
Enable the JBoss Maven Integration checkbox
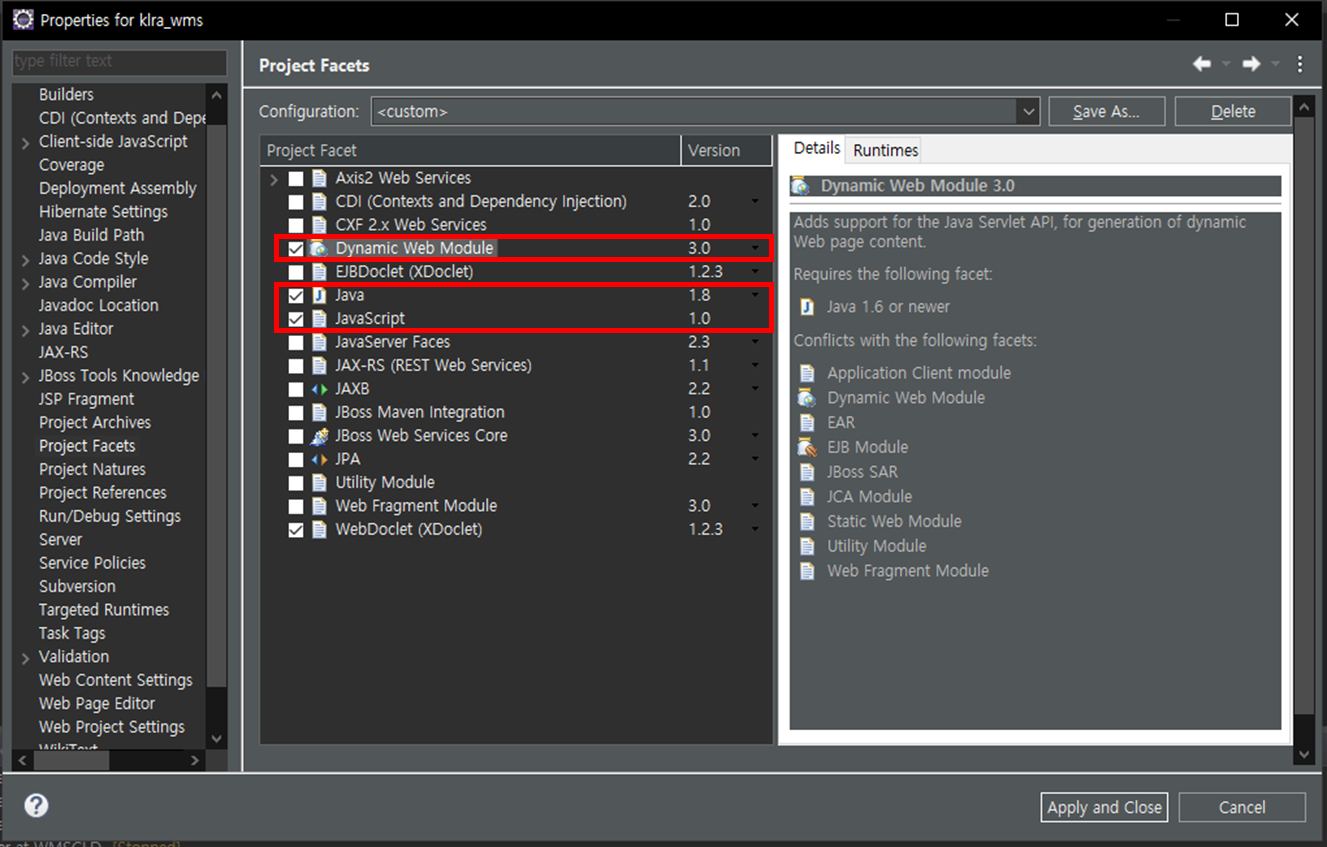[296, 413]
